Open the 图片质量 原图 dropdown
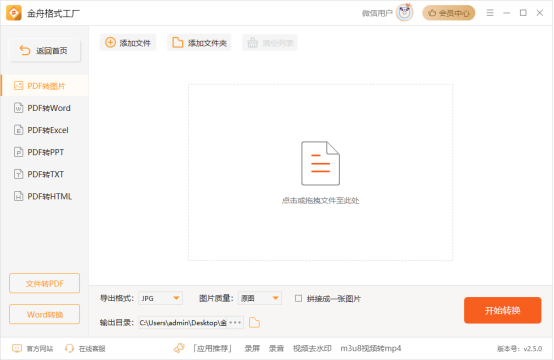This screenshot has width=554, height=360. (x=260, y=298)
